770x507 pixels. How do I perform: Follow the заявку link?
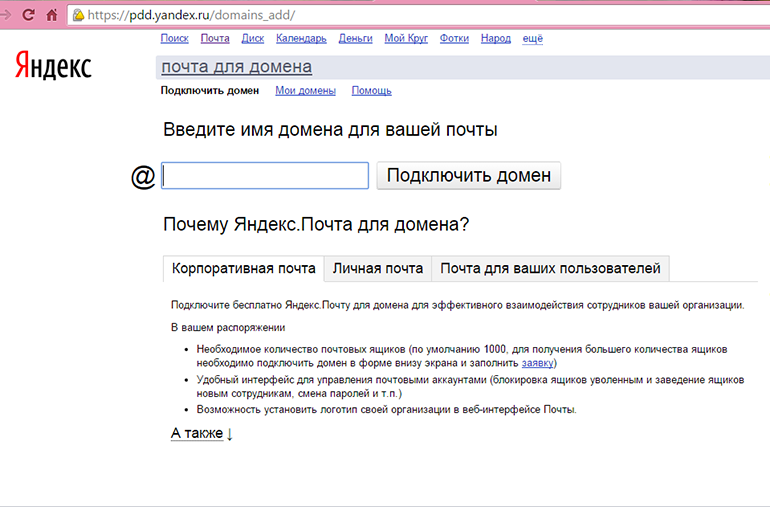(537, 363)
